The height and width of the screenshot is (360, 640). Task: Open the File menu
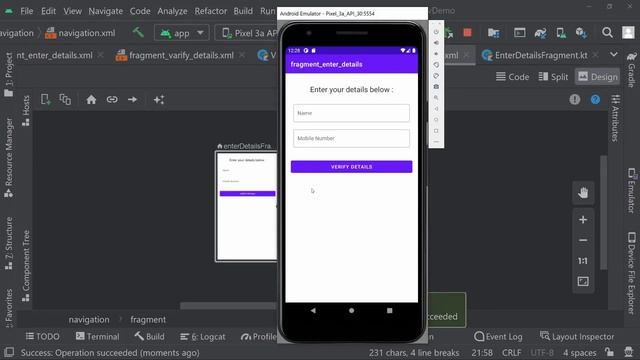[x=27, y=11]
